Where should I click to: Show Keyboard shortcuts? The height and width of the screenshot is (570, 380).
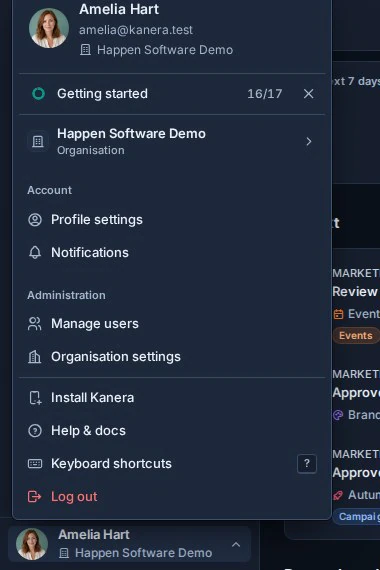pyautogui.click(x=172, y=463)
